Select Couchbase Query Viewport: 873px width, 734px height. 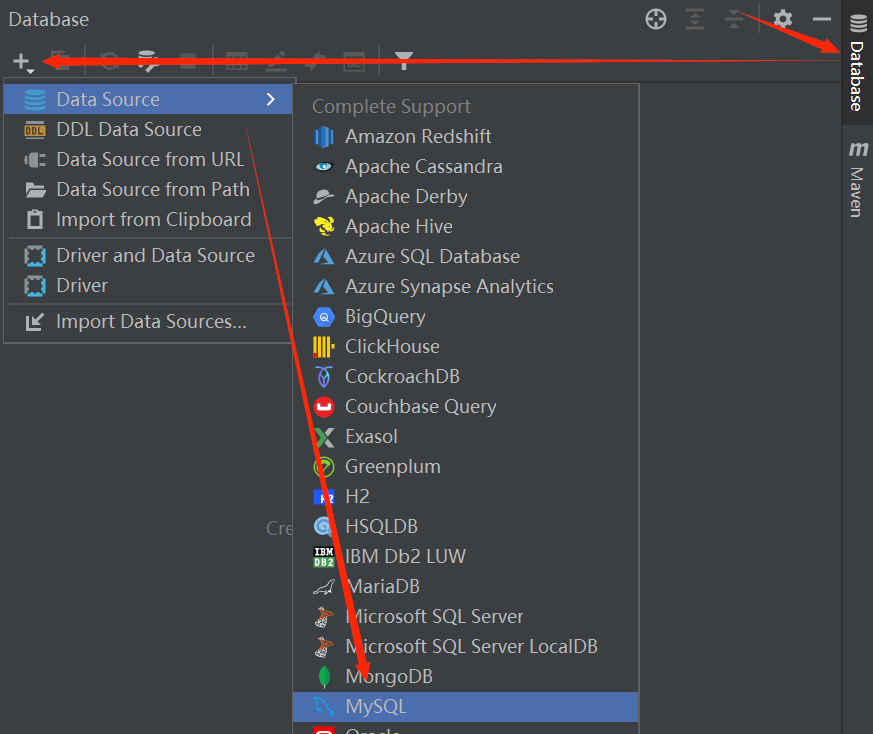click(x=465, y=407)
